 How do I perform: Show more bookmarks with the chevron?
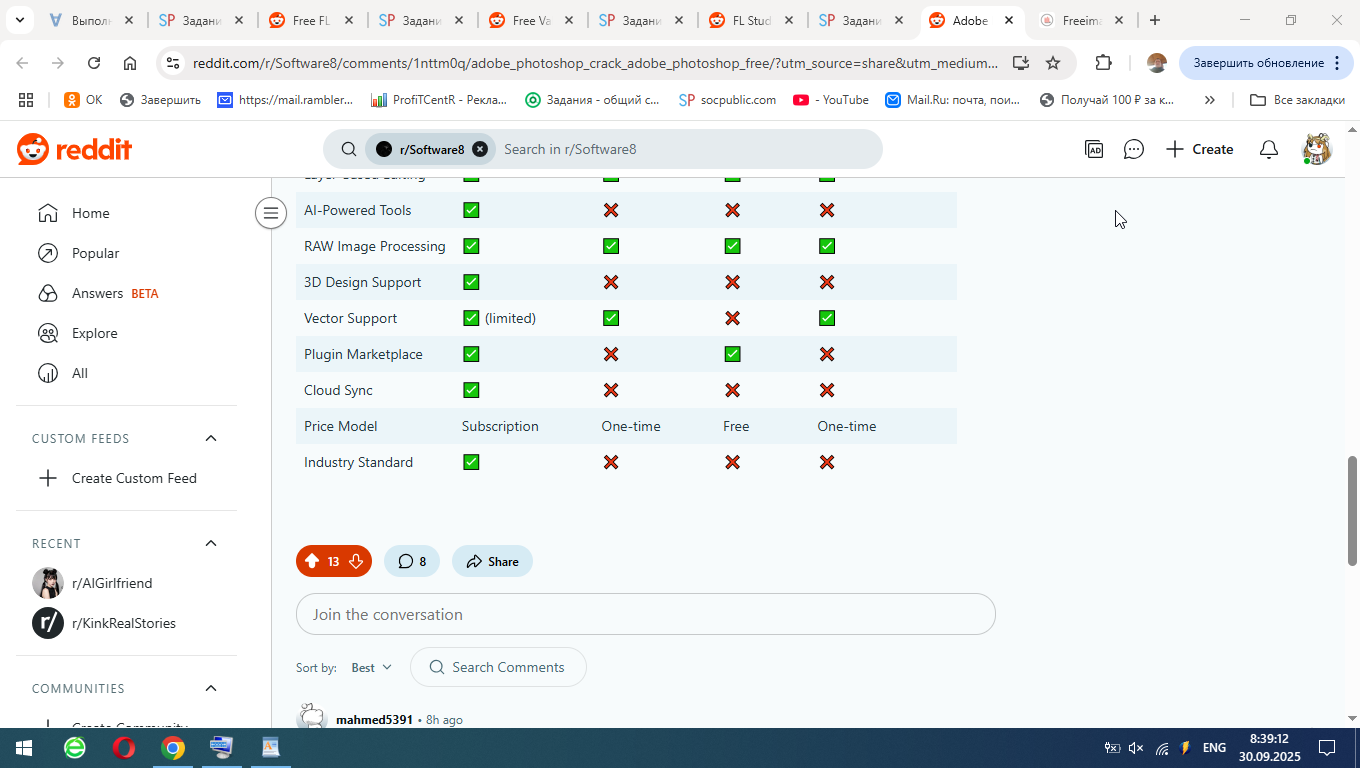pos(1209,100)
